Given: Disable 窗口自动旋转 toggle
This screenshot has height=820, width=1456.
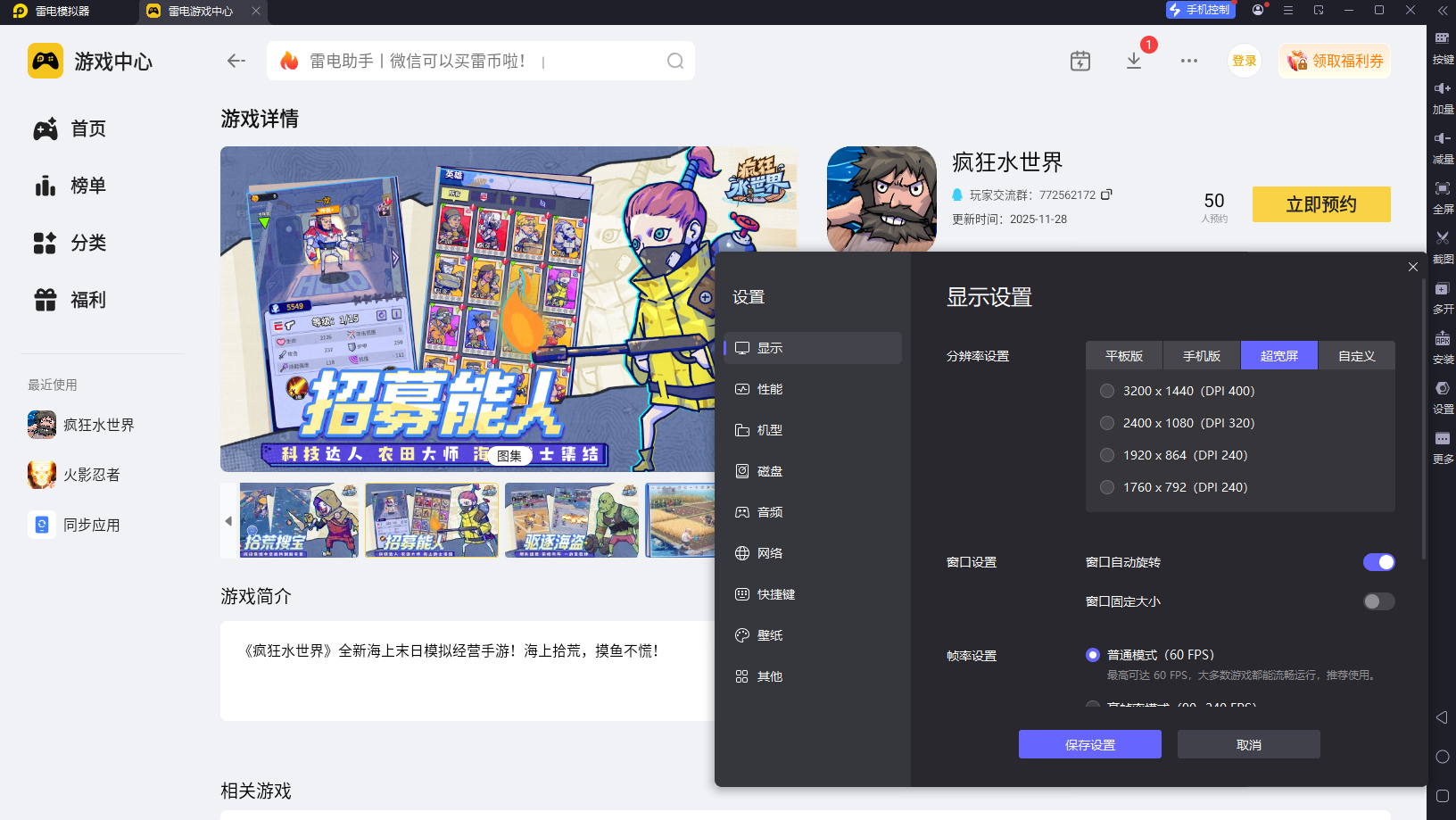Looking at the screenshot, I should [1377, 562].
